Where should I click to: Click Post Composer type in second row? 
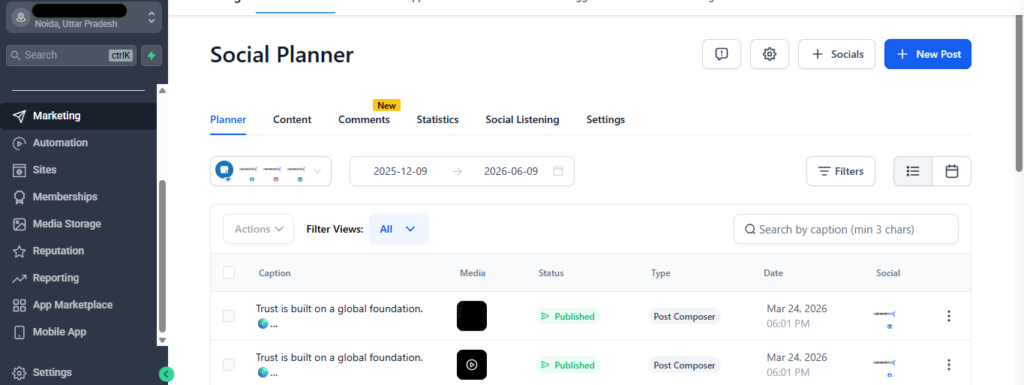coord(684,365)
